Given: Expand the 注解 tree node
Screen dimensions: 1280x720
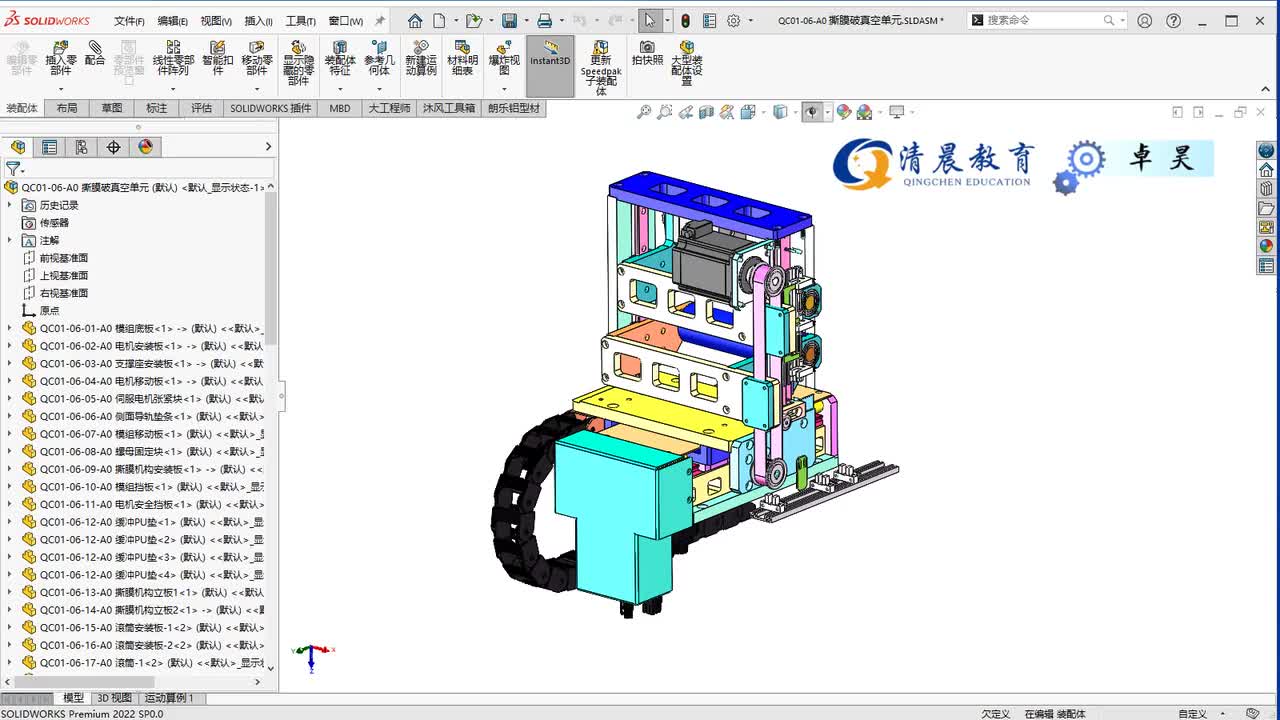Looking at the screenshot, I should [x=10, y=240].
